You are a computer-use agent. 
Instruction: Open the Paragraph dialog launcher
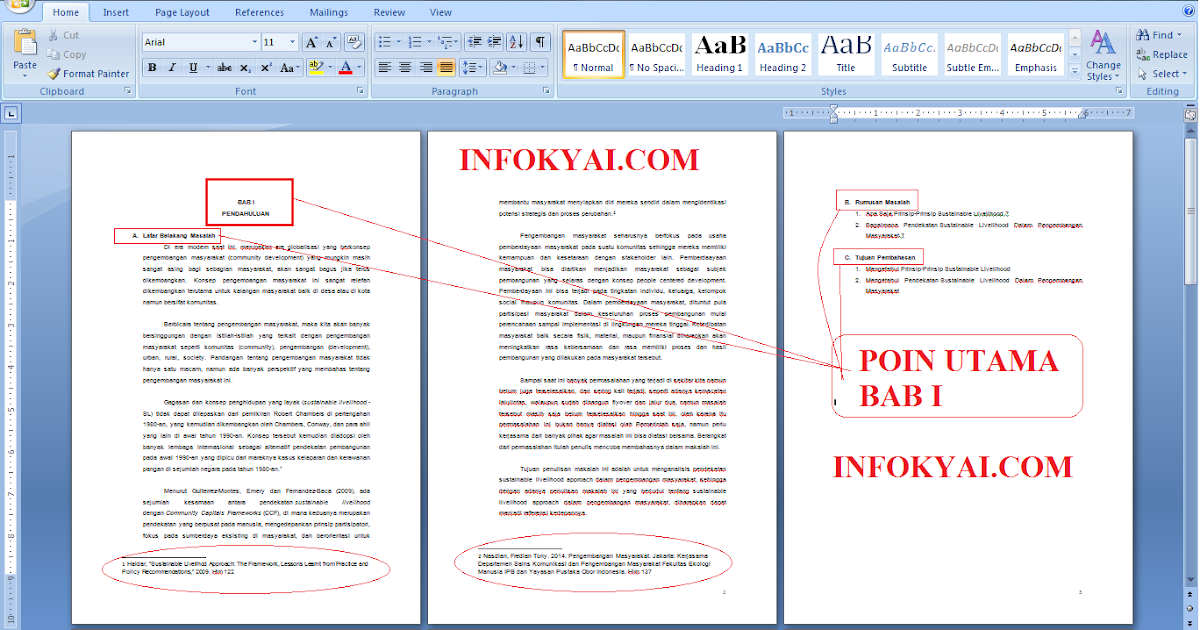click(548, 91)
